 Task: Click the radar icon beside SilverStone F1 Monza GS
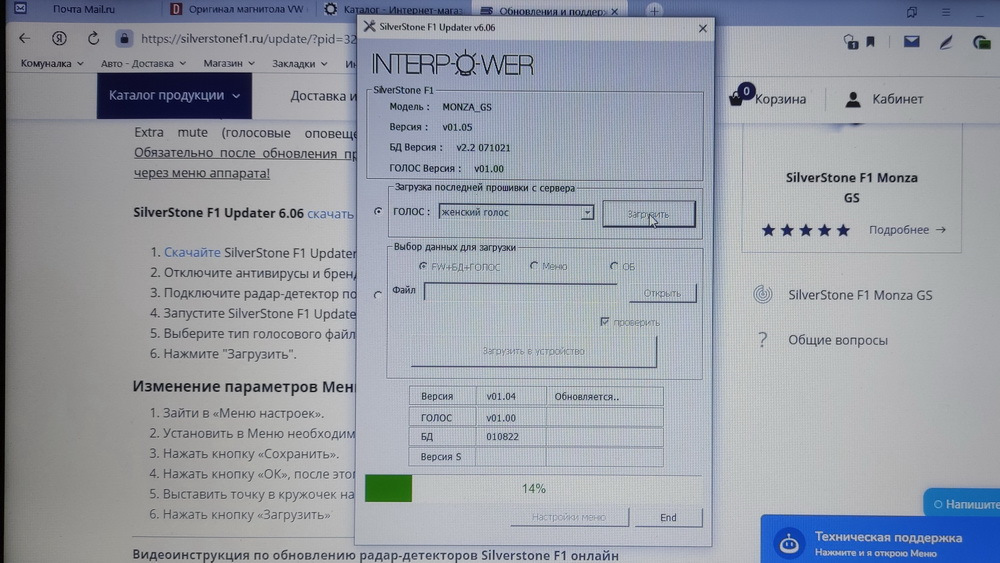pyautogui.click(x=763, y=294)
